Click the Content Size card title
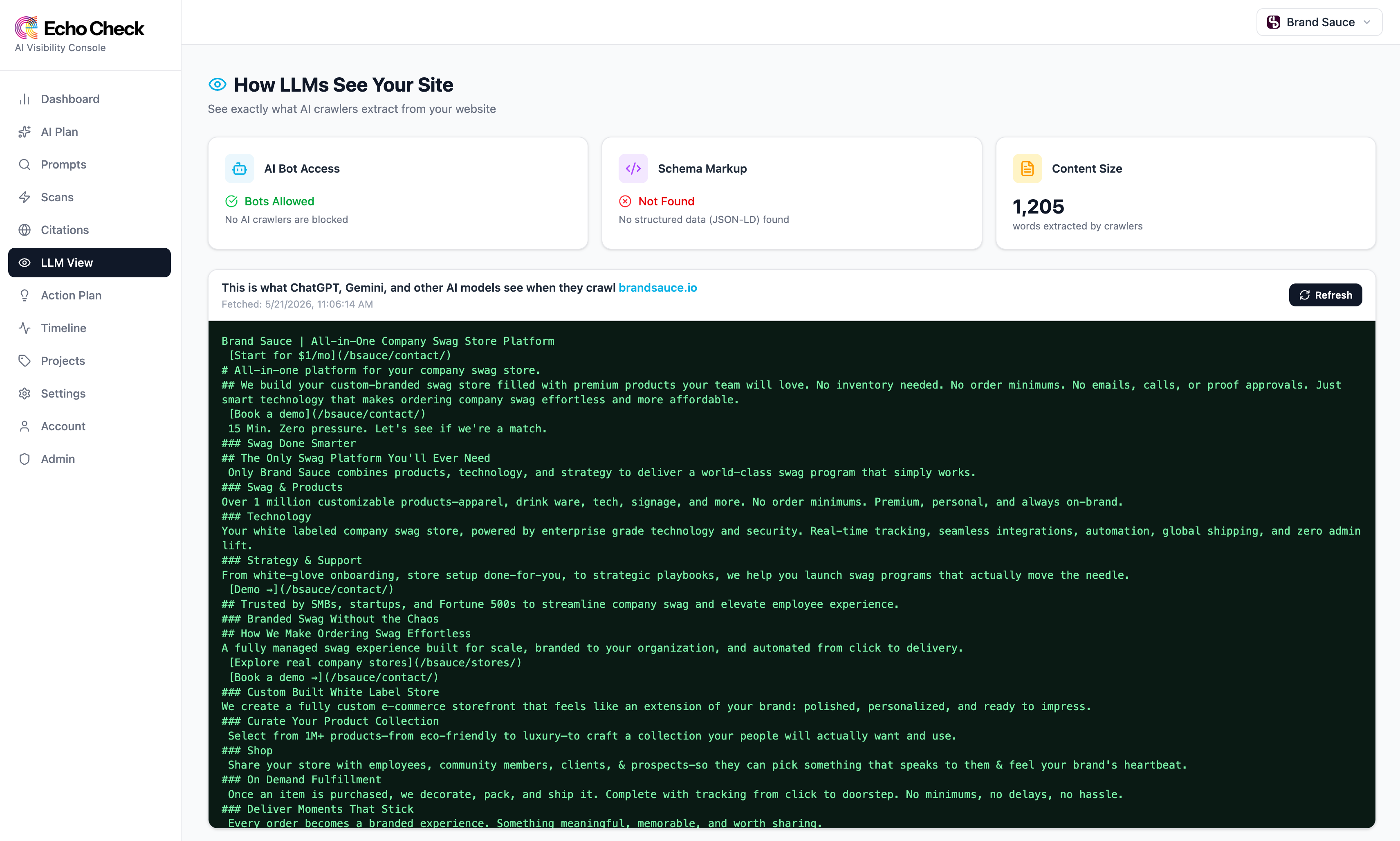 coord(1087,168)
